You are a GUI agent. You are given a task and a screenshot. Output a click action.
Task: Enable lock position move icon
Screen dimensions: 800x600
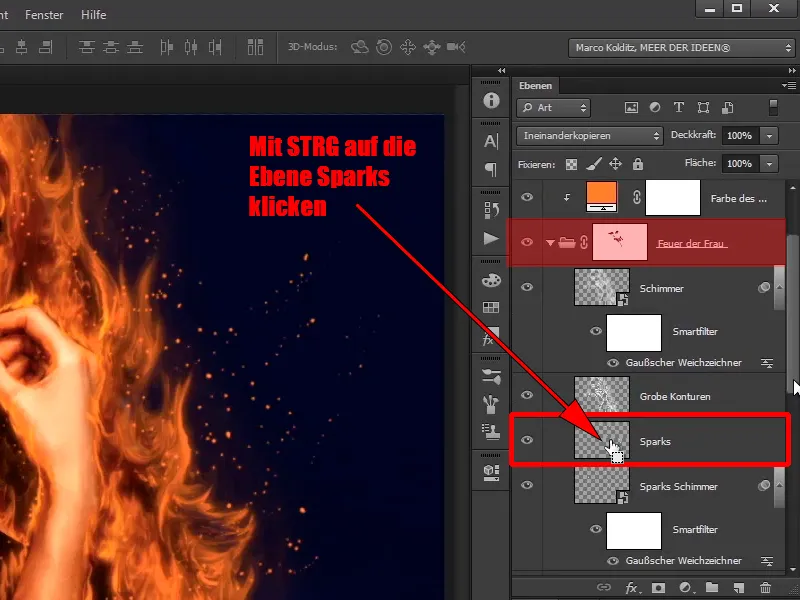click(x=615, y=164)
